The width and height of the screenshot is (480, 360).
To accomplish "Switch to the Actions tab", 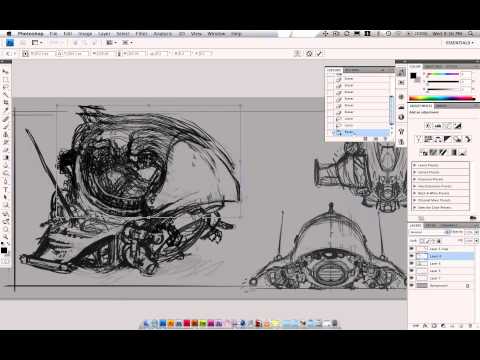I will pyautogui.click(x=352, y=70).
